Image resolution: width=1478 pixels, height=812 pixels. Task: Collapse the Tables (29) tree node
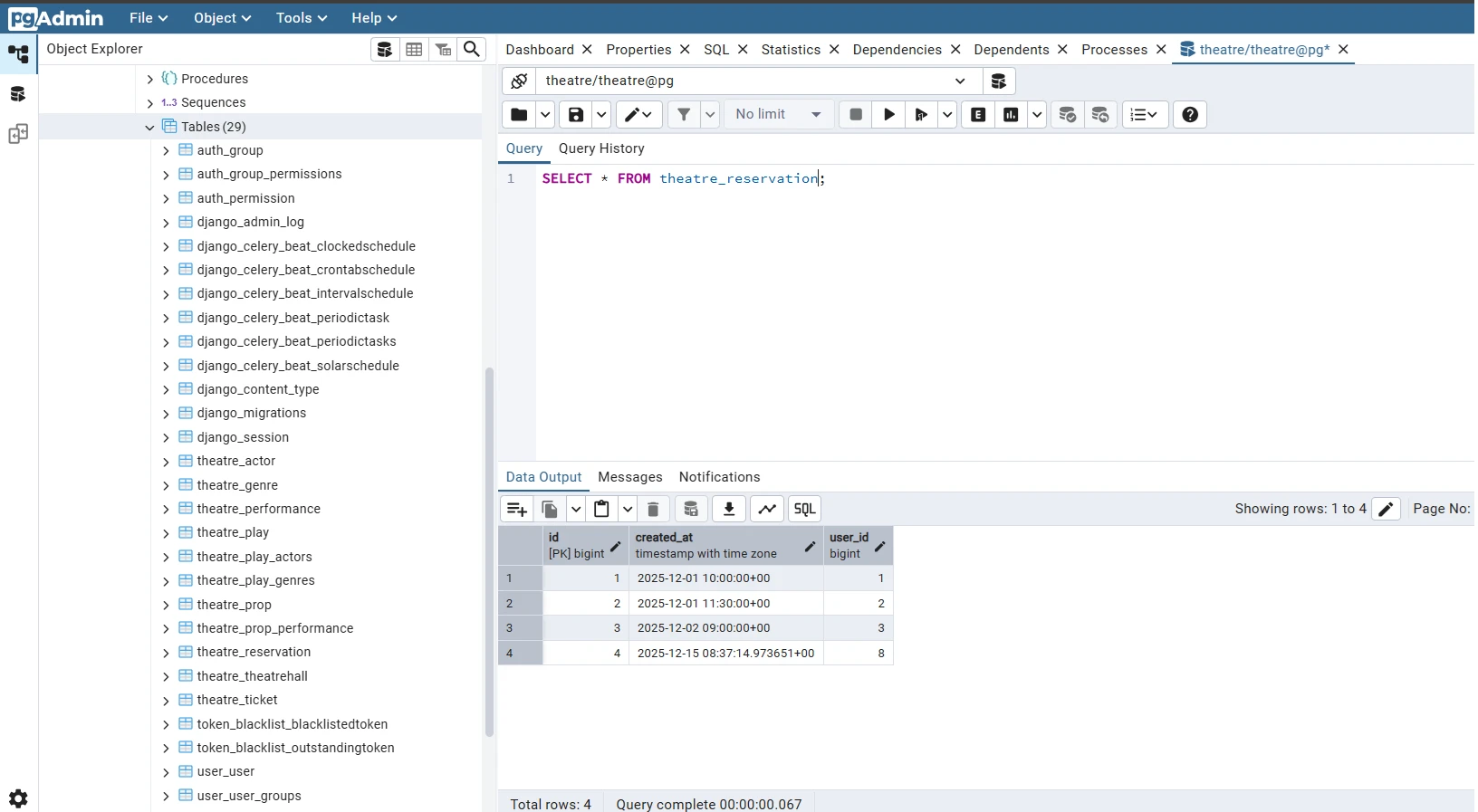[150, 128]
